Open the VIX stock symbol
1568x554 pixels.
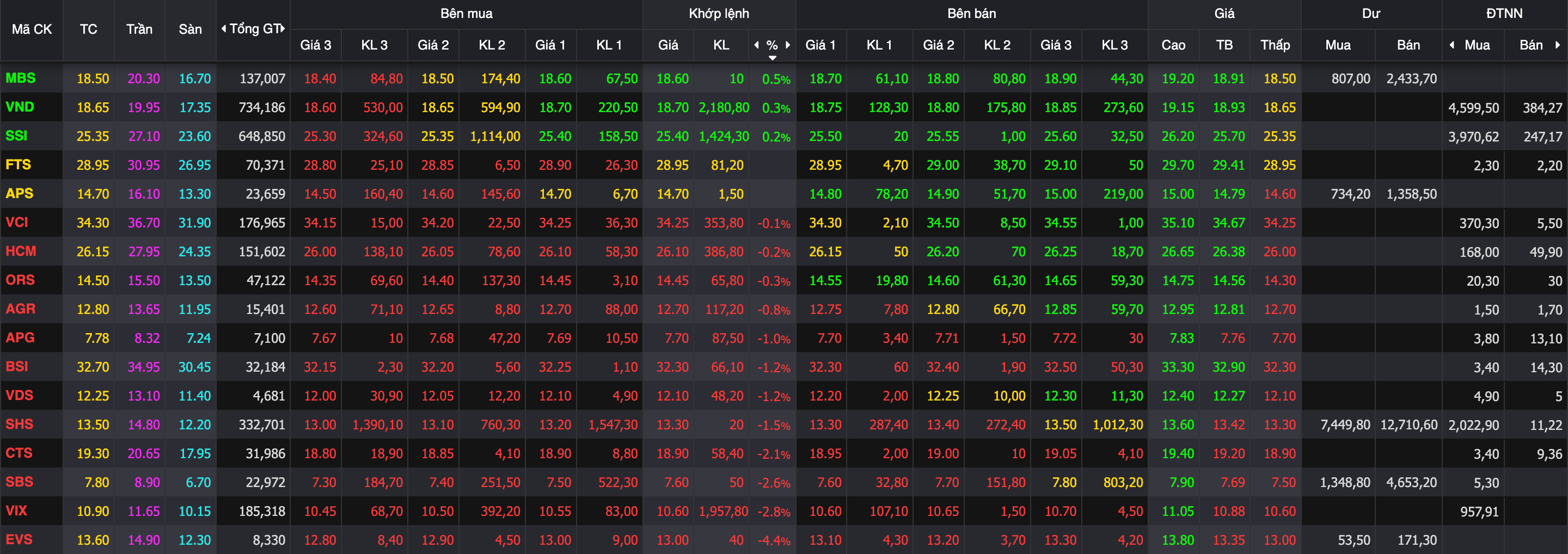(x=16, y=510)
